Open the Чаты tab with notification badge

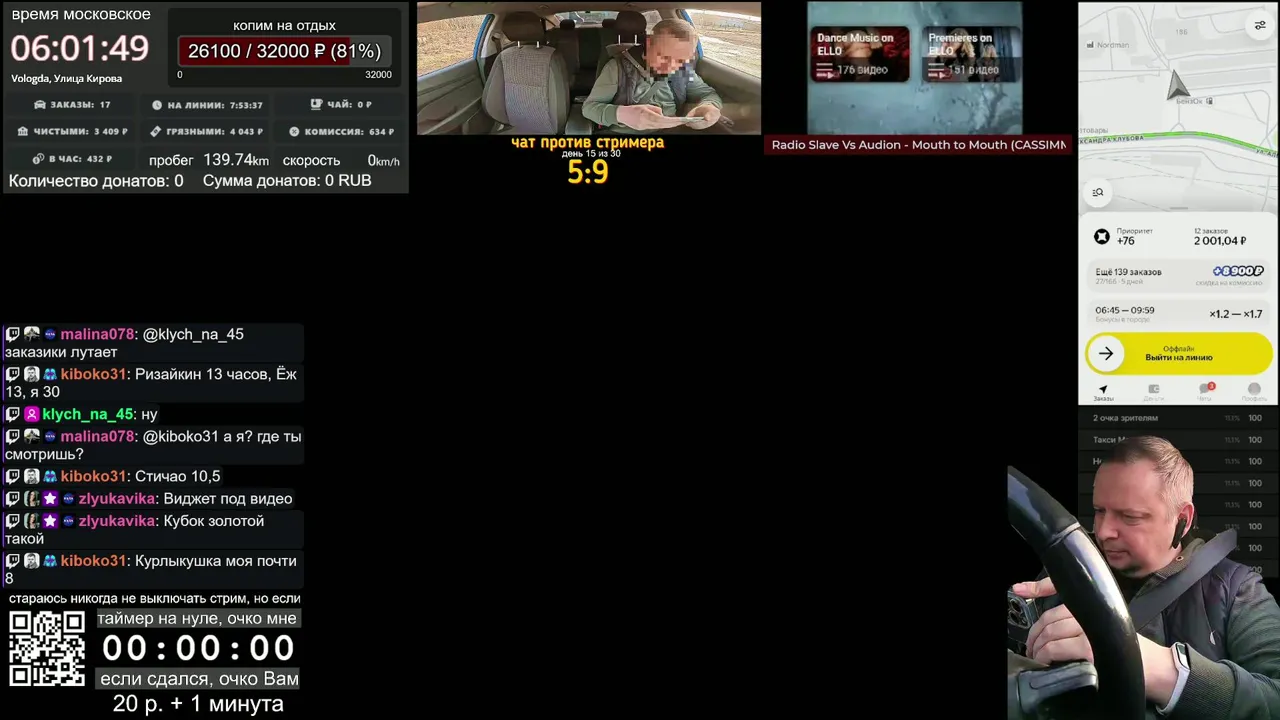point(1204,392)
